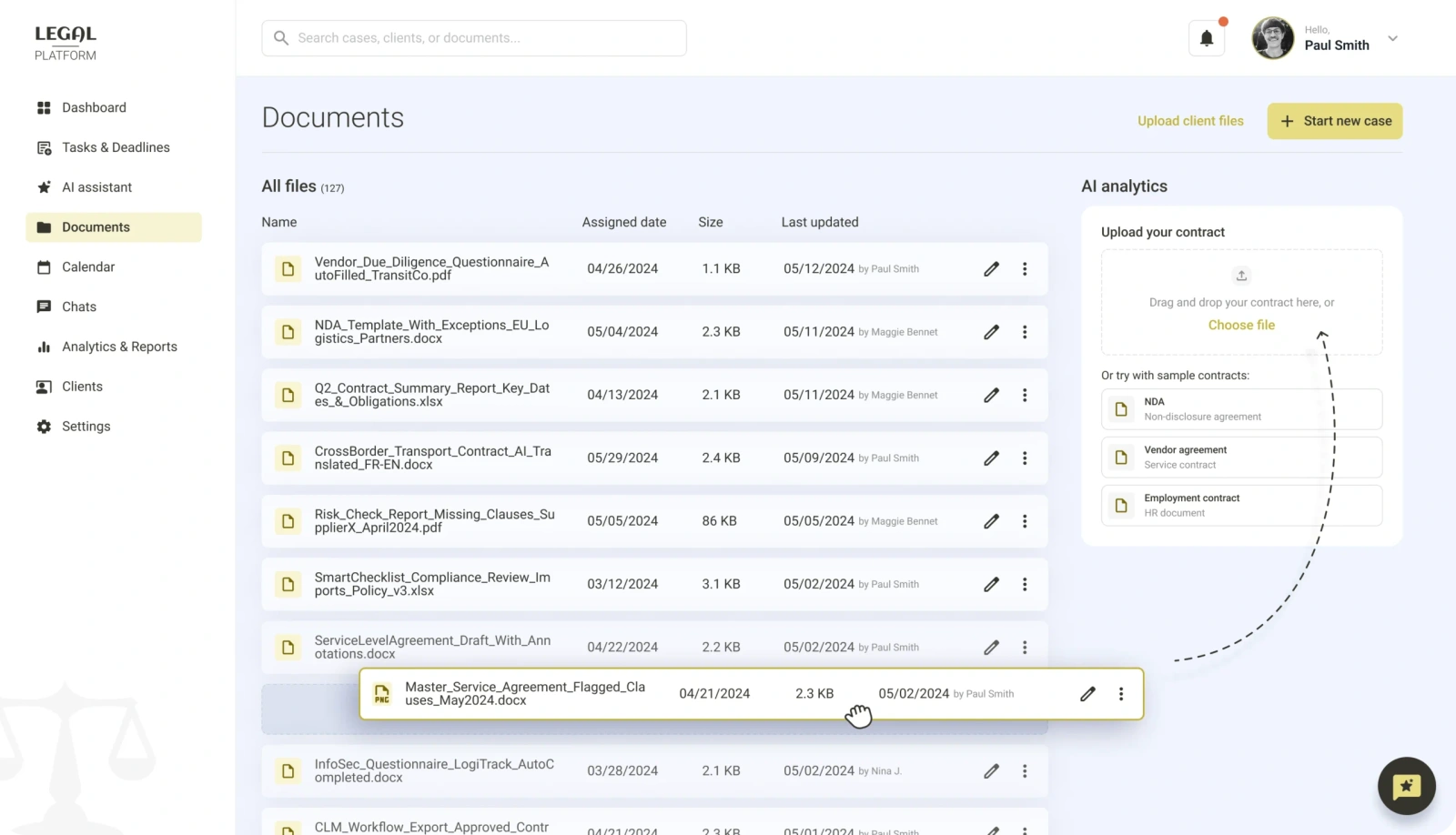1456x835 pixels.
Task: Click the notification bell icon
Action: click(x=1206, y=38)
